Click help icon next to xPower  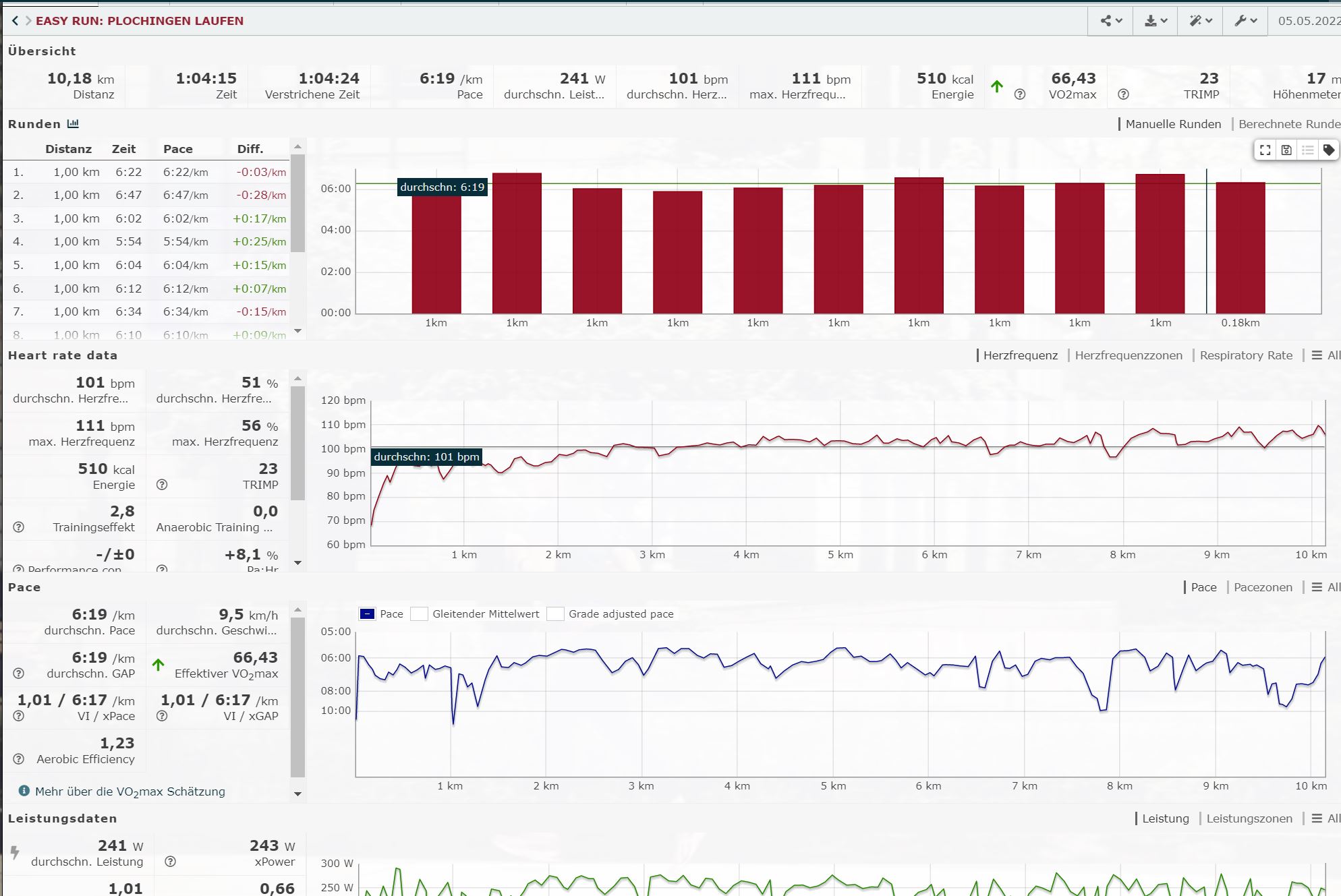(171, 862)
